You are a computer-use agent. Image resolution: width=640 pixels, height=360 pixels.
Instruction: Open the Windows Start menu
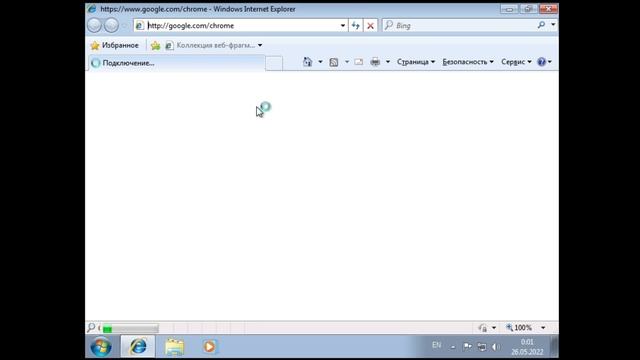(101, 347)
